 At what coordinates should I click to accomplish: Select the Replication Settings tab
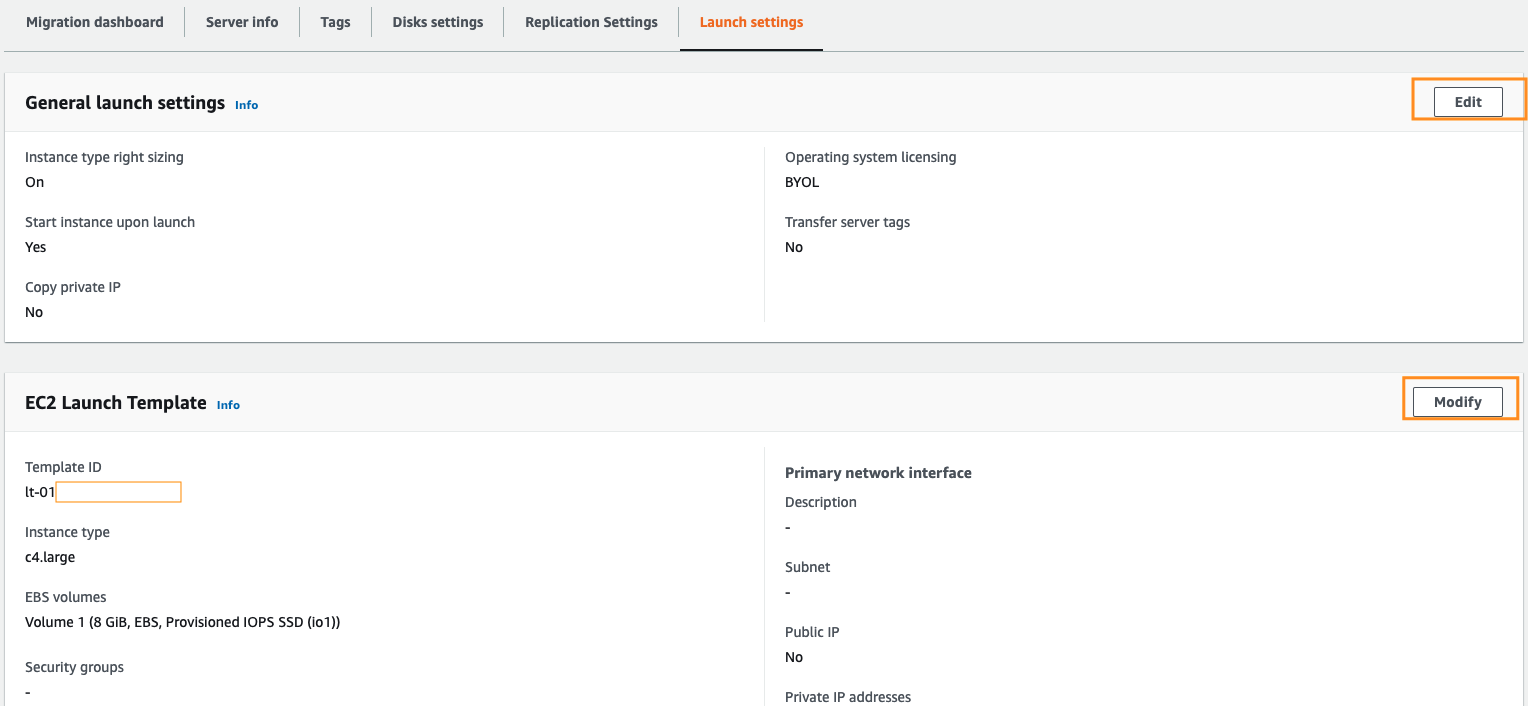click(x=591, y=22)
